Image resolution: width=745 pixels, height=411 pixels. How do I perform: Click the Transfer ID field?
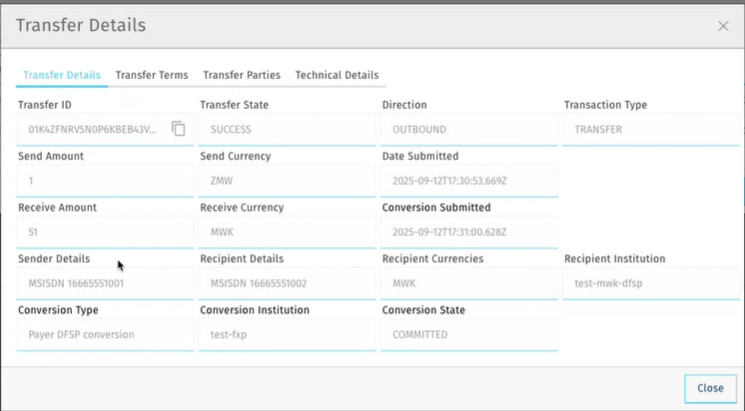pyautogui.click(x=92, y=129)
